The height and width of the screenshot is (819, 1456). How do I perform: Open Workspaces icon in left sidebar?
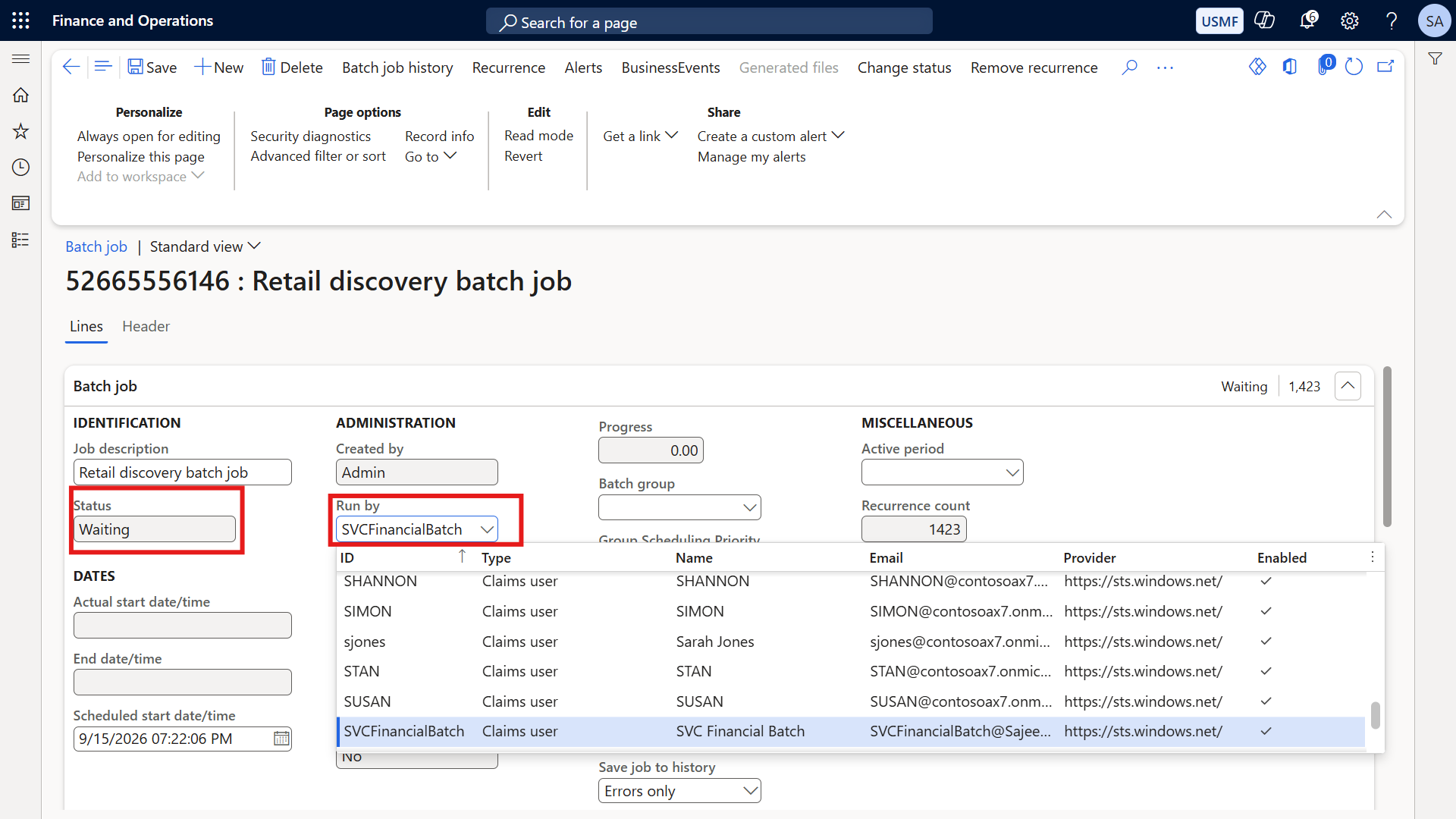coord(20,203)
